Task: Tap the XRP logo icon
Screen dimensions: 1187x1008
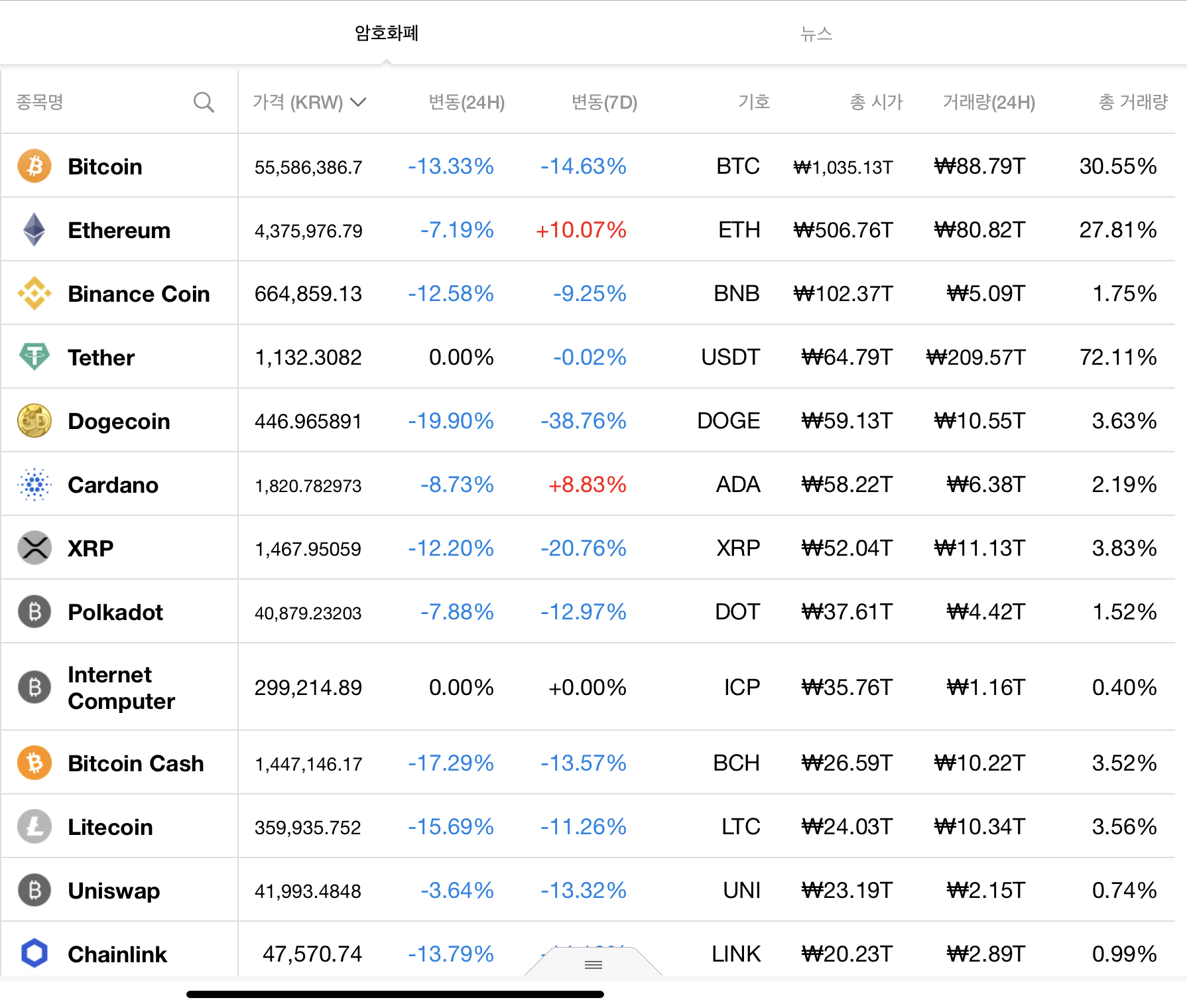Action: click(x=34, y=548)
